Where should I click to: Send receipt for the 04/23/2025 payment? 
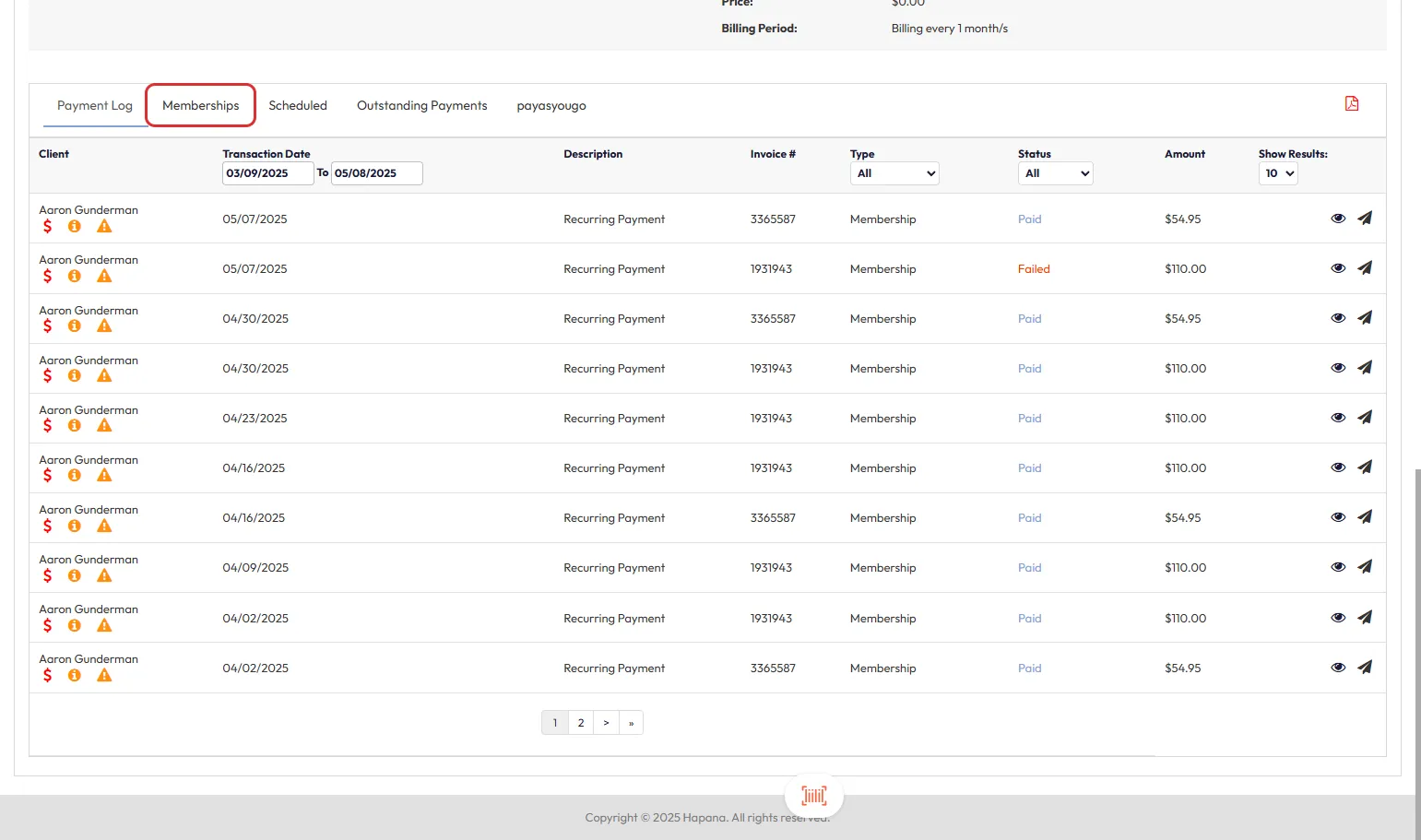point(1365,418)
